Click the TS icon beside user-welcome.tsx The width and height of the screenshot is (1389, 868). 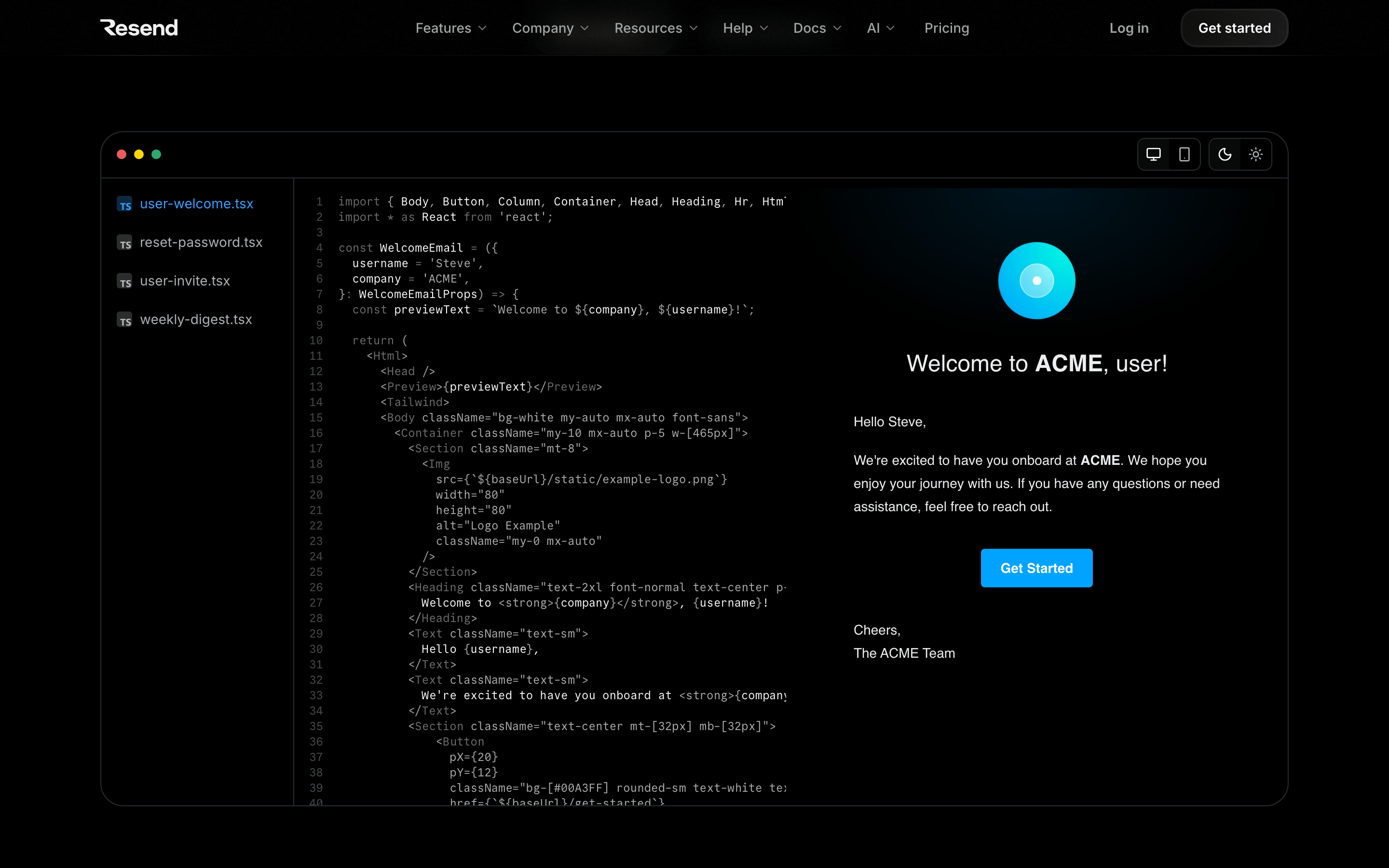[124, 204]
